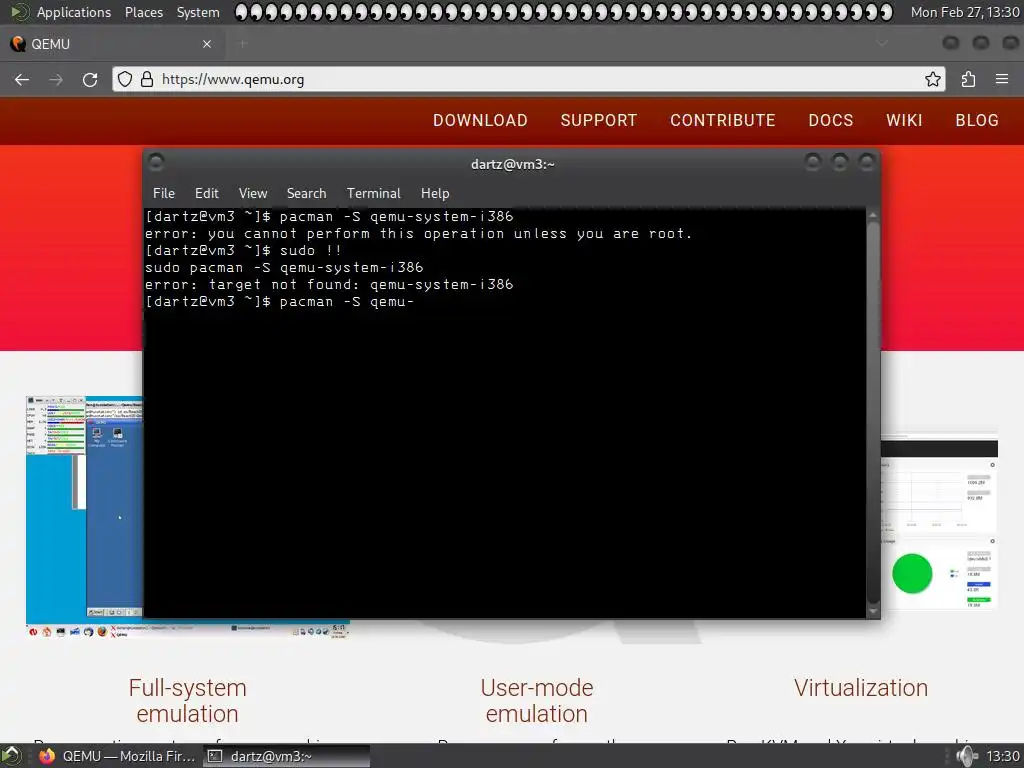The image size is (1024, 768).
Task: Click the User-mode emulation heading
Action: pos(537,701)
